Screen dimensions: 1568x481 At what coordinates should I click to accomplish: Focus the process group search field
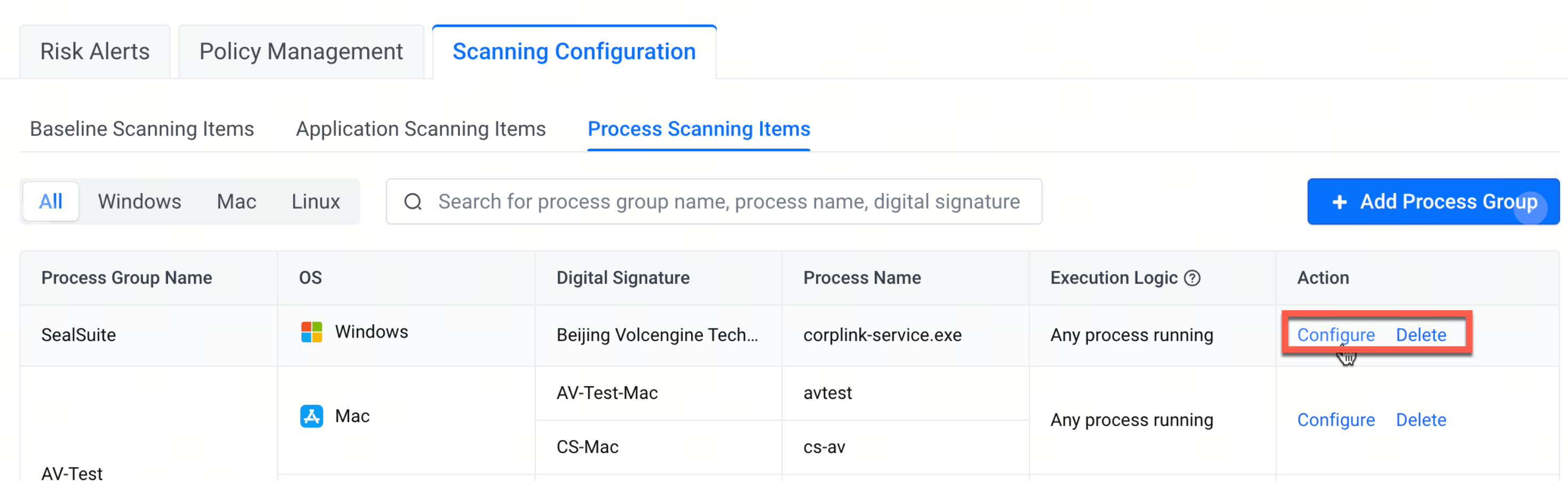click(714, 202)
